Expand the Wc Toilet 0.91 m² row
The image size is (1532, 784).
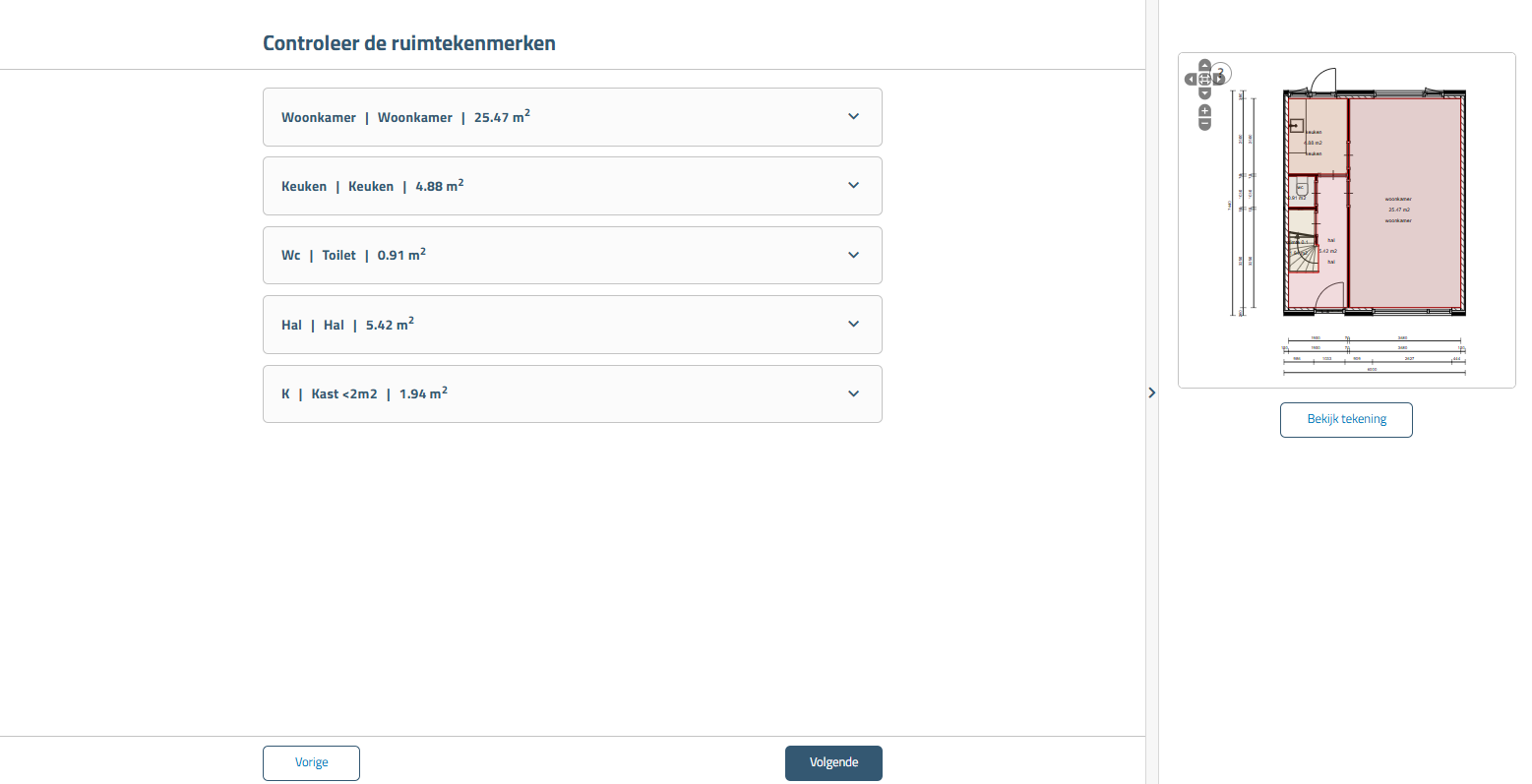coord(853,255)
